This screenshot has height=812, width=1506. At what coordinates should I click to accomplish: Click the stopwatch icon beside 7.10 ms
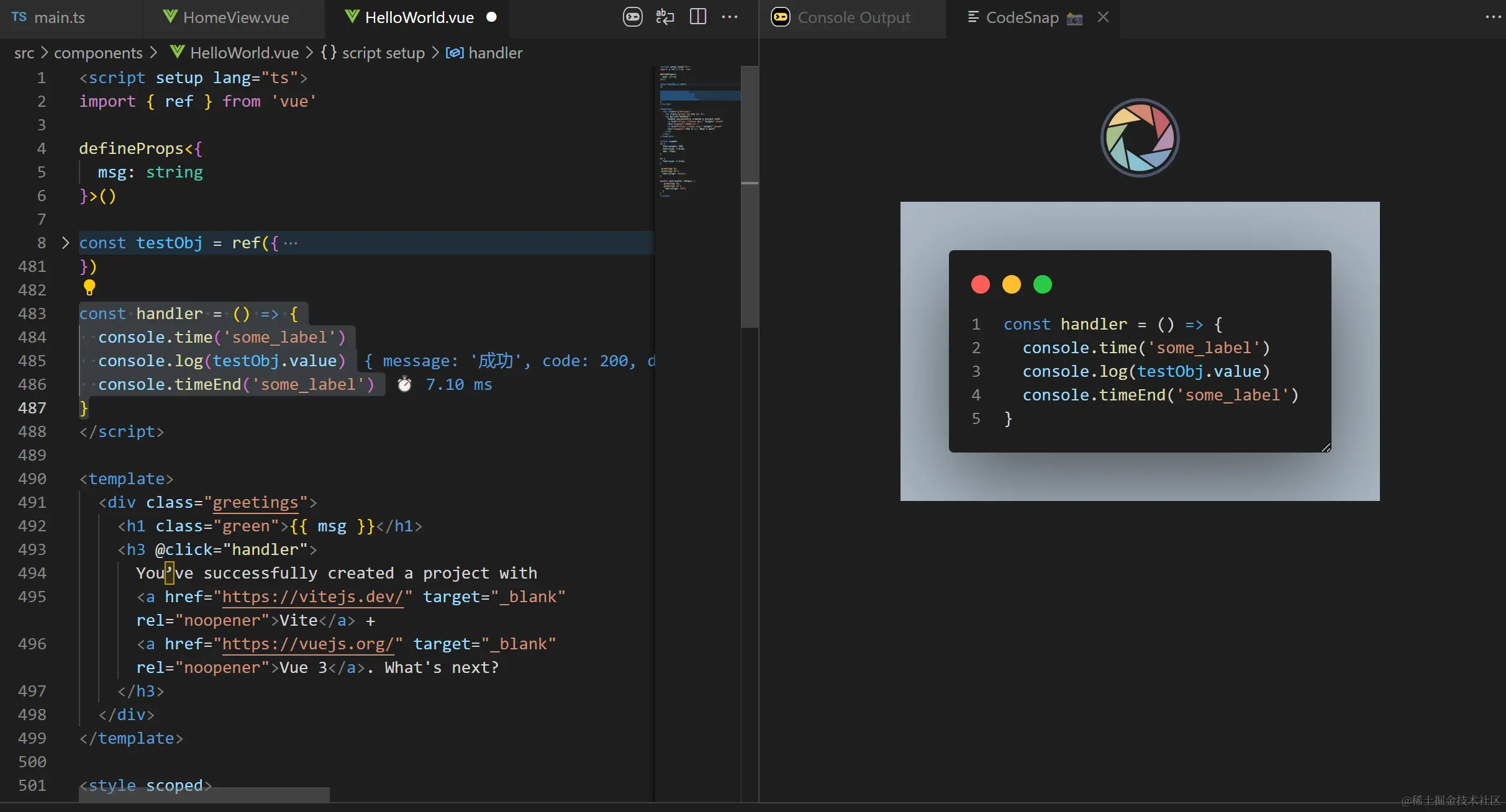(x=404, y=384)
